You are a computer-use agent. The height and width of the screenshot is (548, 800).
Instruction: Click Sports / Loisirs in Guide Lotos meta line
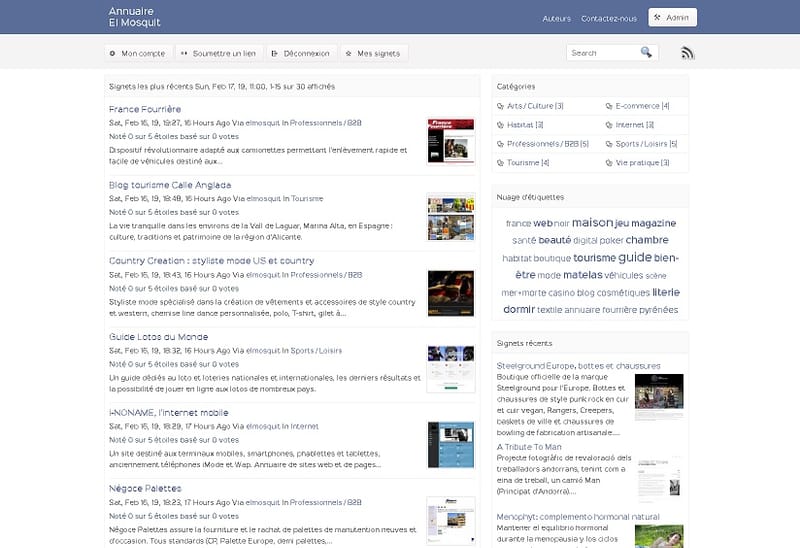coord(316,351)
